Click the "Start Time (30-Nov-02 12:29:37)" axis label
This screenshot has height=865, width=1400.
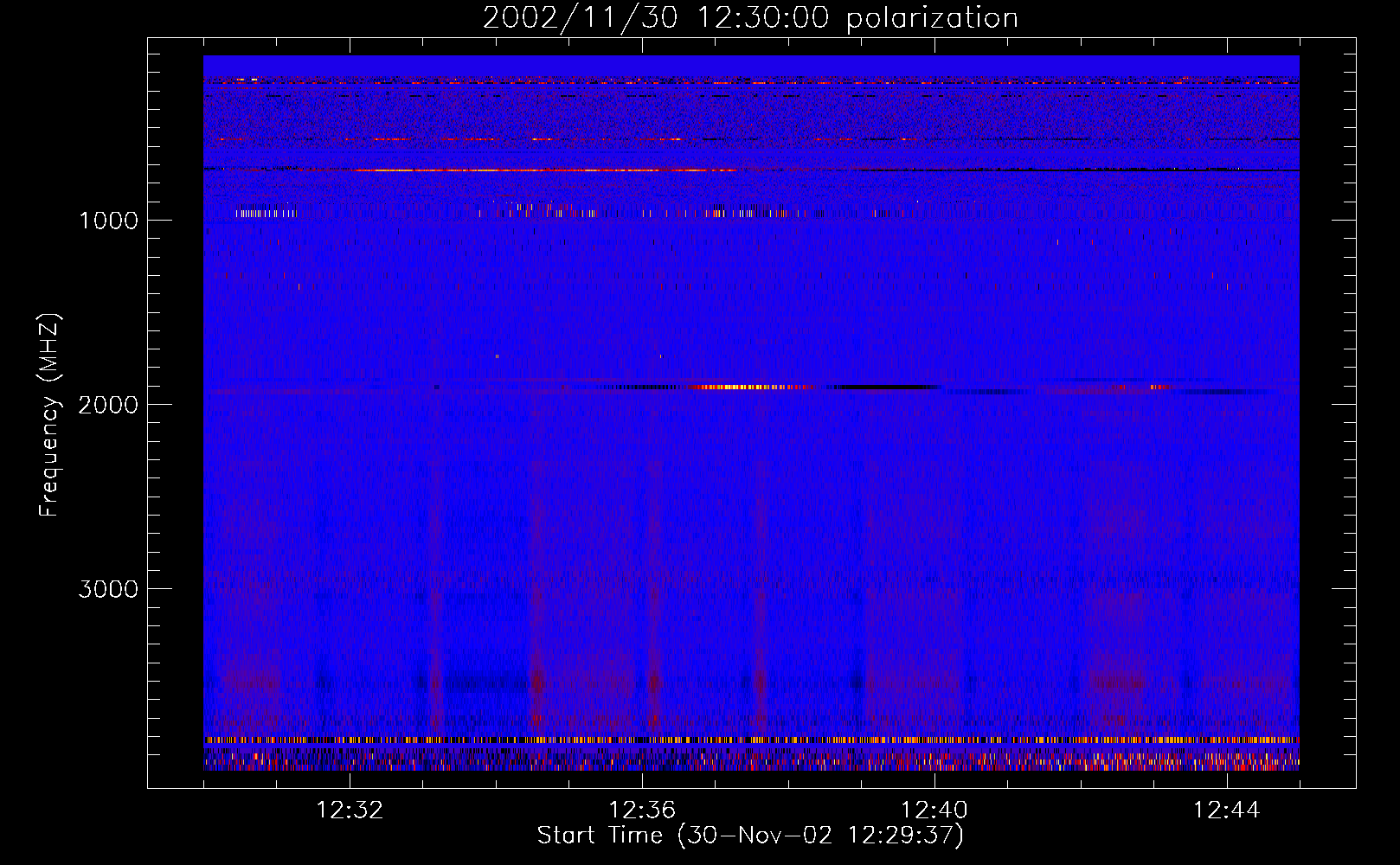(x=750, y=836)
